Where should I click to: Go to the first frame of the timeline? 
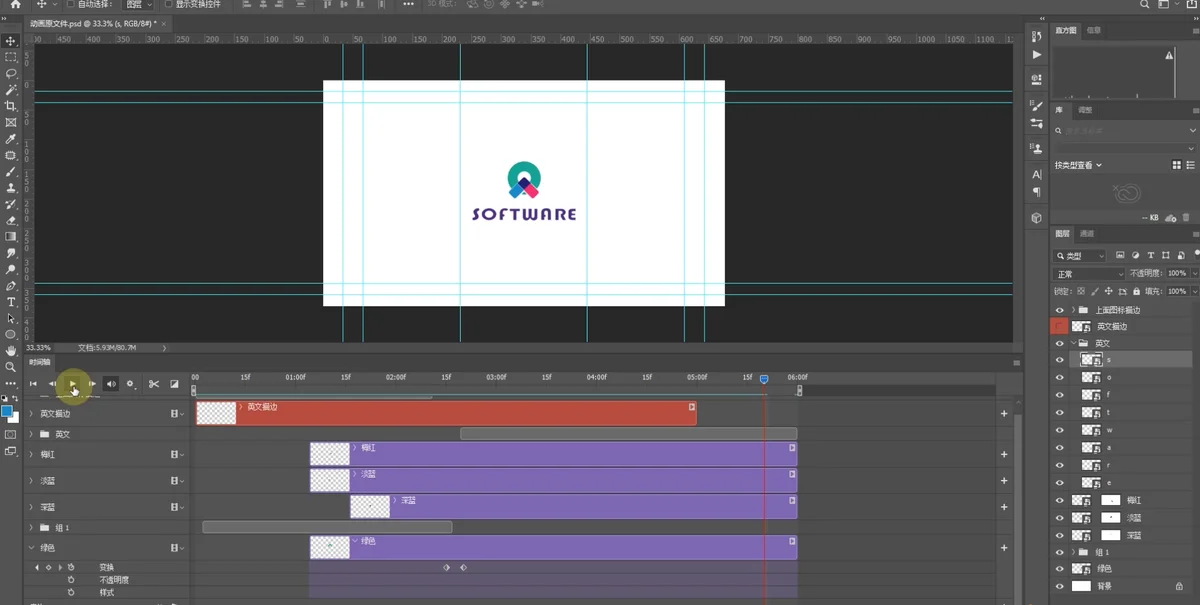pos(33,384)
